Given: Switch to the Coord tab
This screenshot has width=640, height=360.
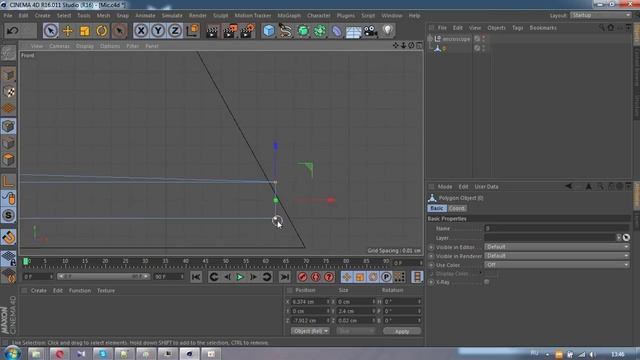Looking at the screenshot, I should 457,209.
